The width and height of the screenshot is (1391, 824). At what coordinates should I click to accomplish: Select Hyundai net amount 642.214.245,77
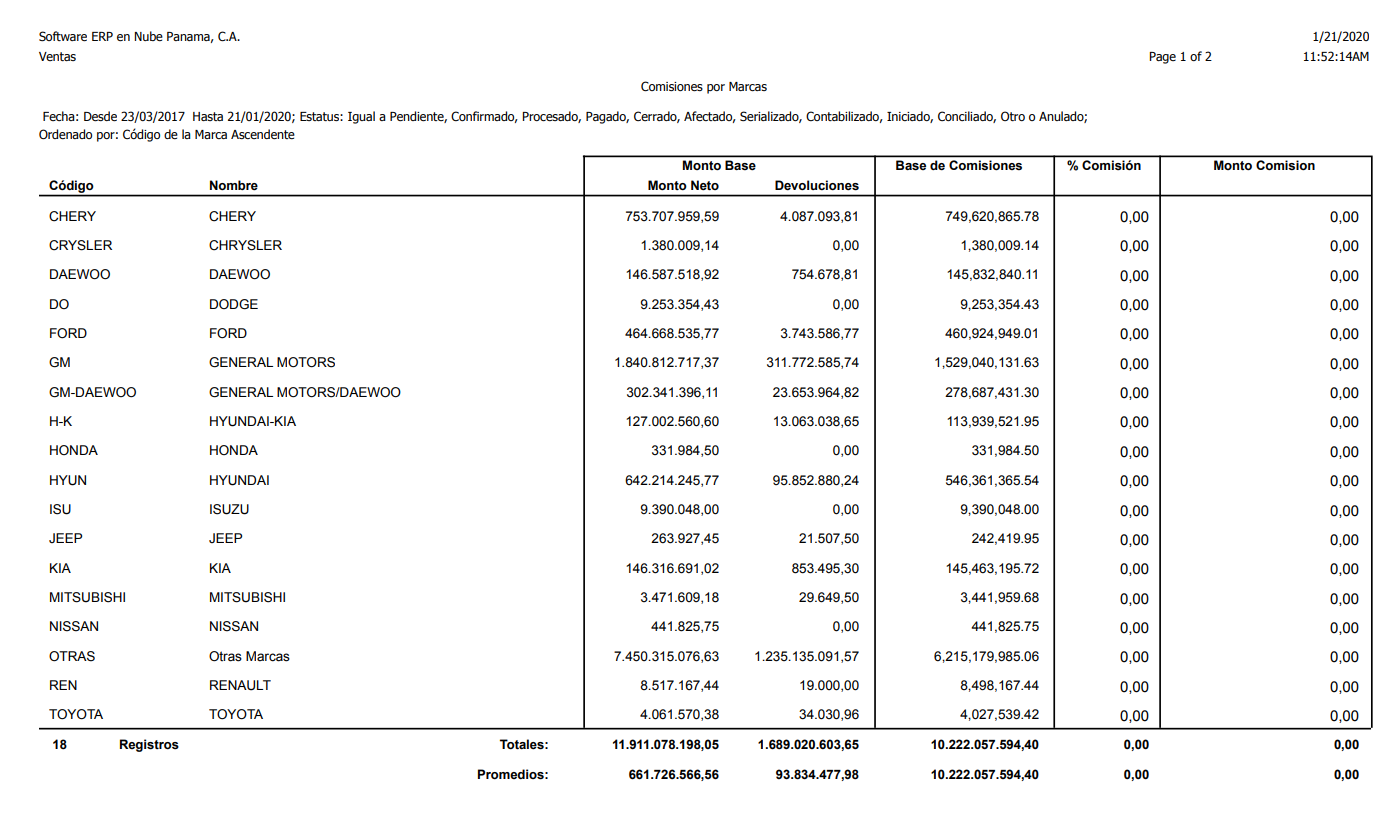[x=672, y=480]
